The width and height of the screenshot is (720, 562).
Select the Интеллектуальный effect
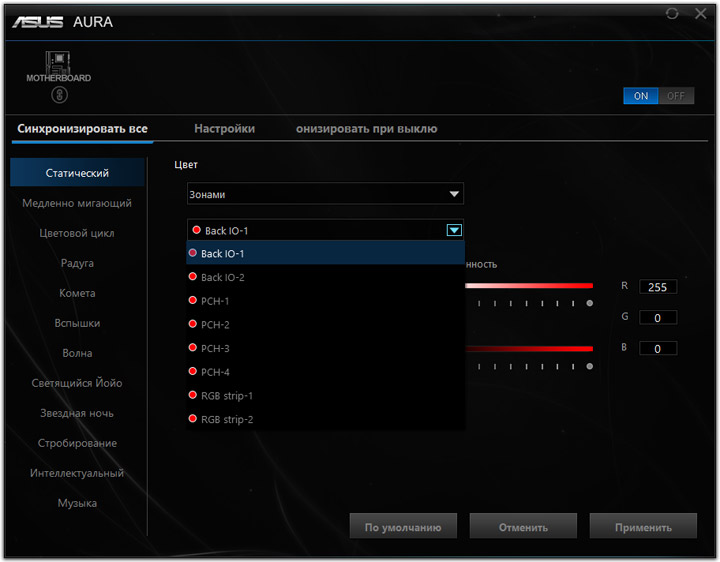click(77, 473)
